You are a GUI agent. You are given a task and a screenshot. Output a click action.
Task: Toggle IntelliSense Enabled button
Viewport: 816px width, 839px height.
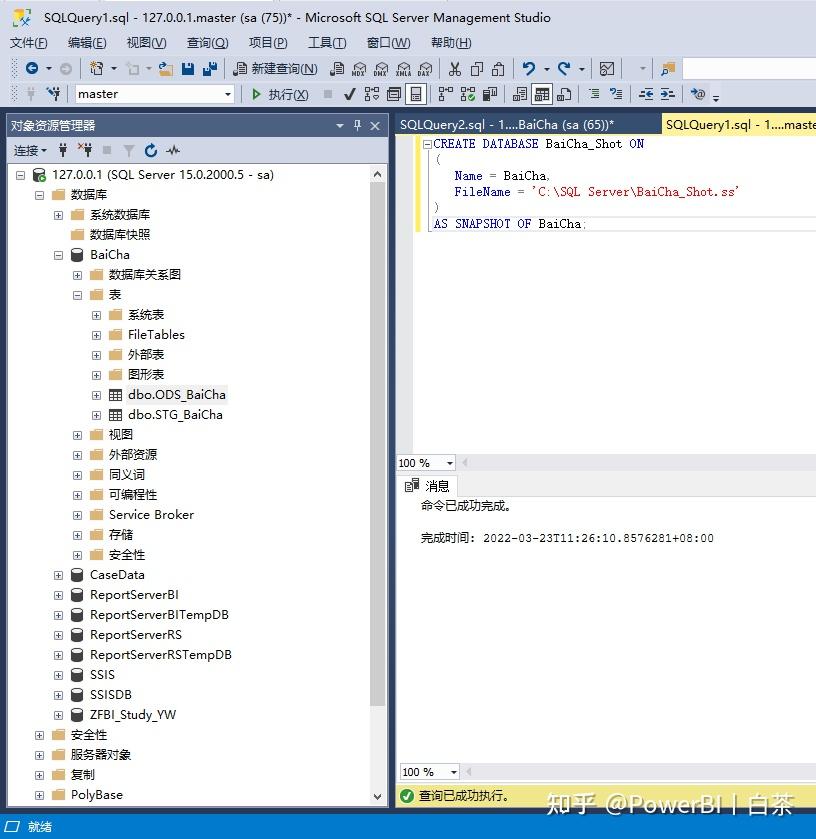(416, 95)
